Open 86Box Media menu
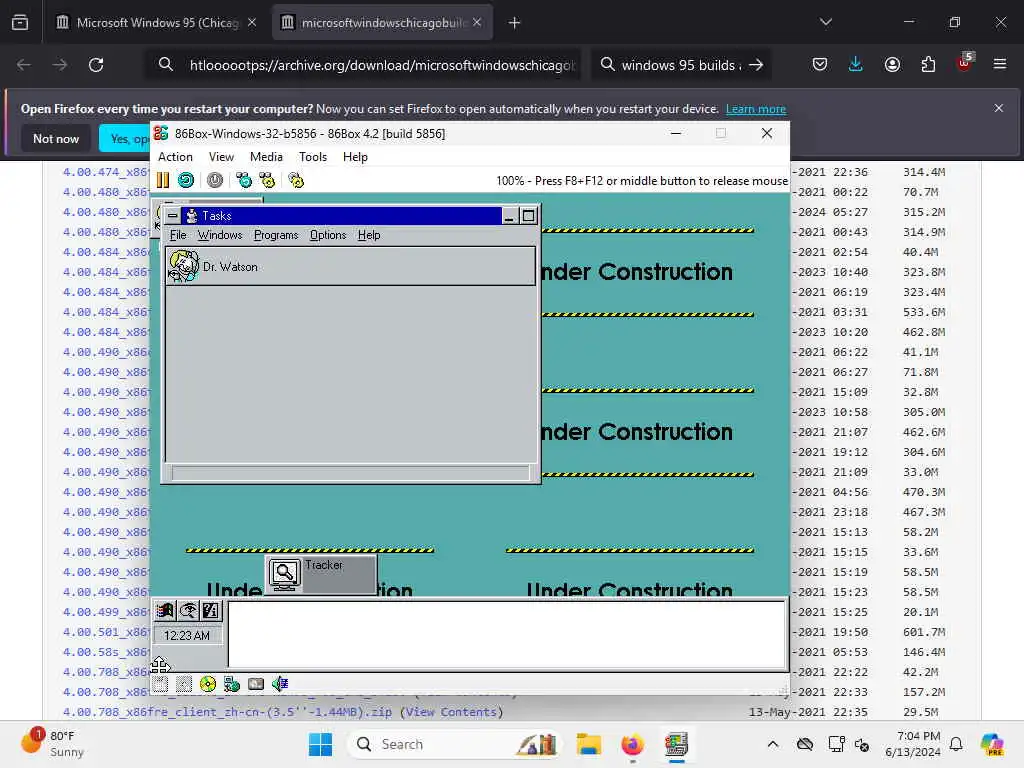Image resolution: width=1024 pixels, height=768 pixels. click(x=266, y=157)
